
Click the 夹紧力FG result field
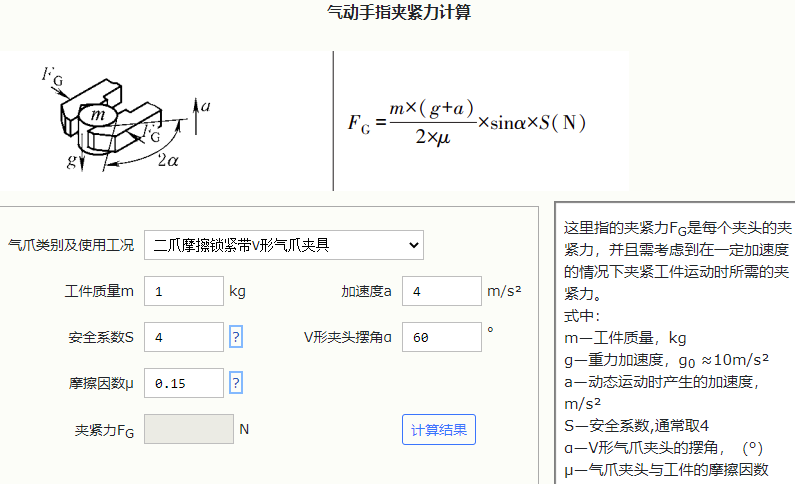pyautogui.click(x=189, y=429)
